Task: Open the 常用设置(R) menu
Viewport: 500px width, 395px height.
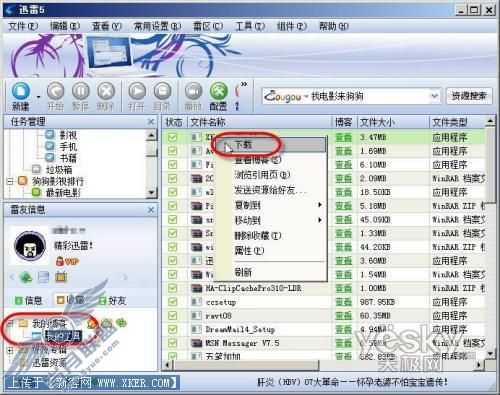Action: click(157, 26)
